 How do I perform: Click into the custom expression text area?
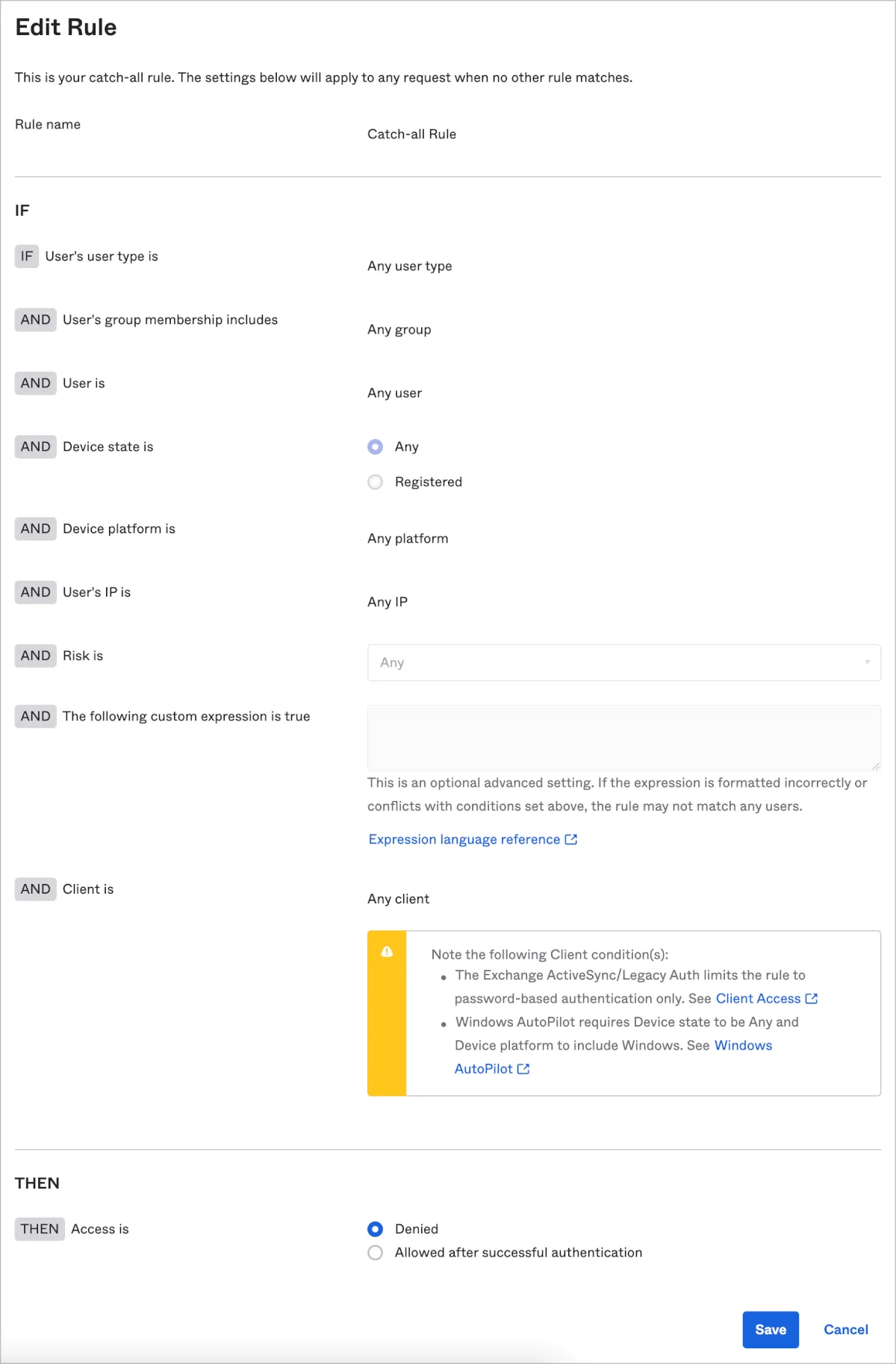click(x=623, y=737)
